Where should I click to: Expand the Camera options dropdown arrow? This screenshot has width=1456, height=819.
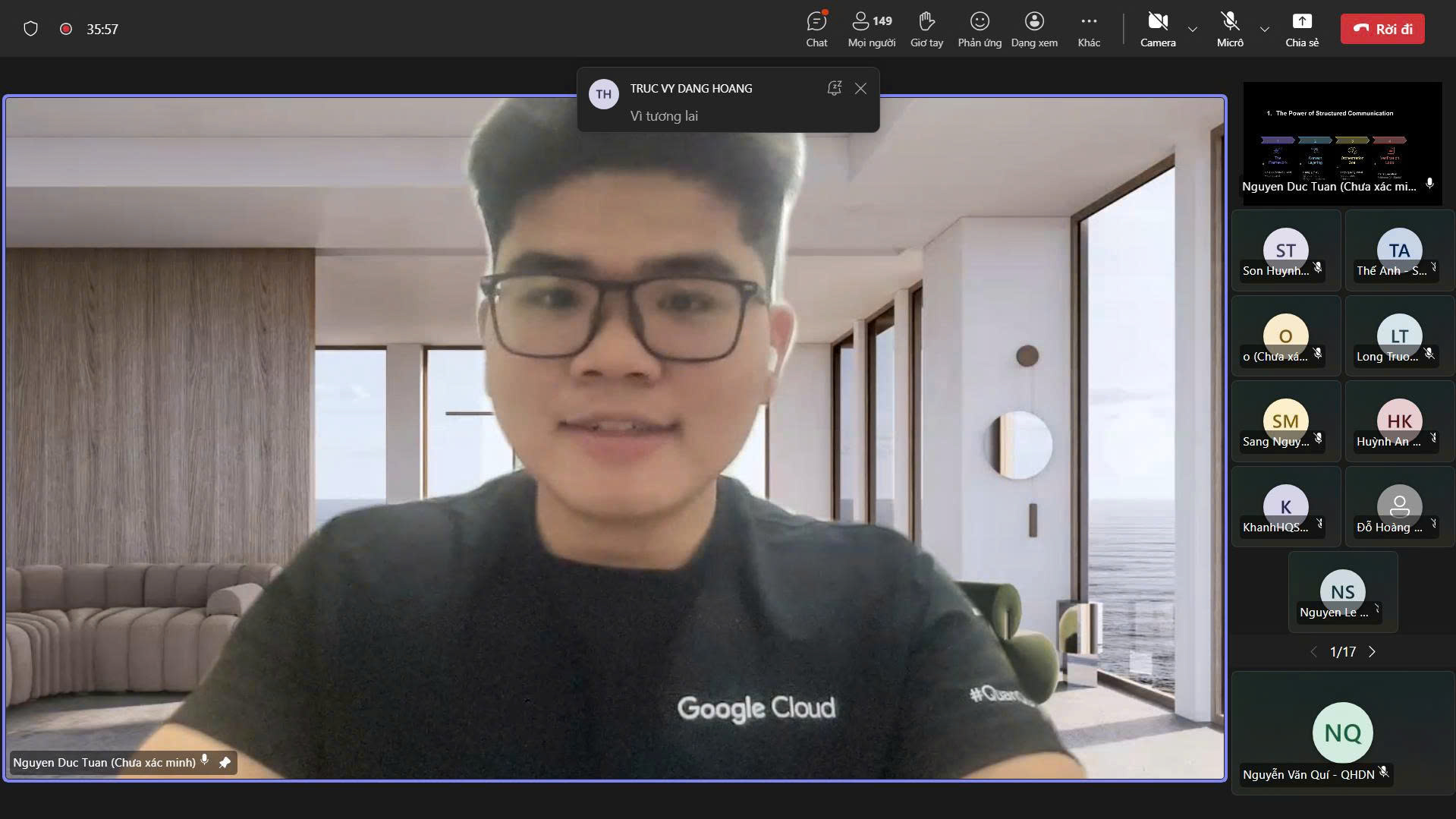tap(1193, 30)
